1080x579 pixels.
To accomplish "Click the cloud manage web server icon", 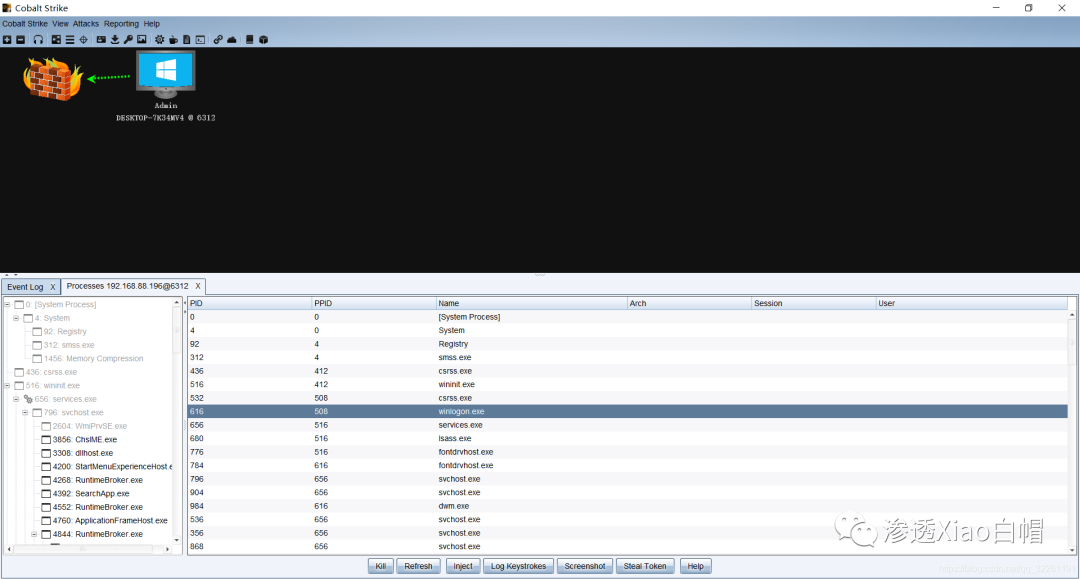I will [x=232, y=40].
